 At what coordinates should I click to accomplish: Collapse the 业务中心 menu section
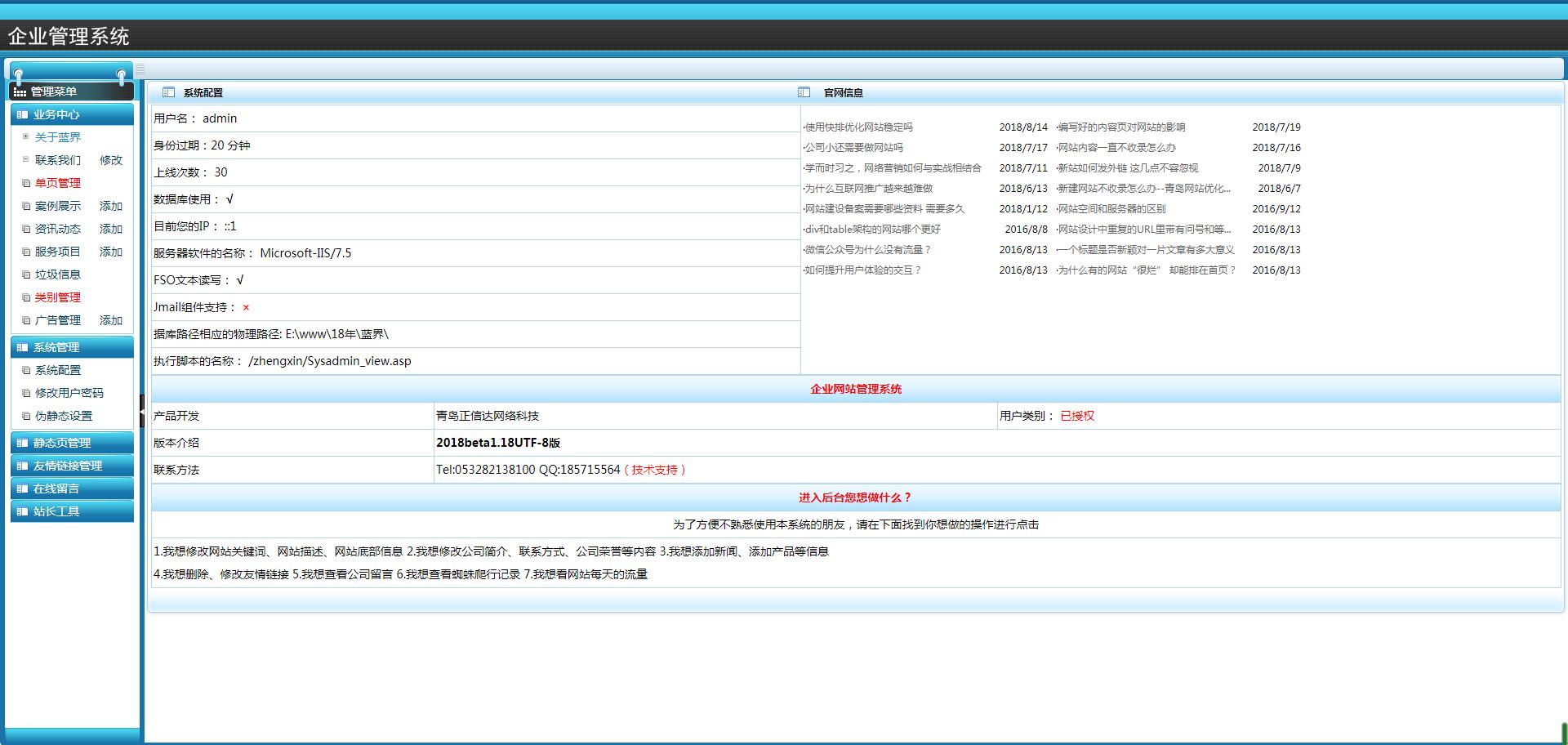(x=72, y=114)
